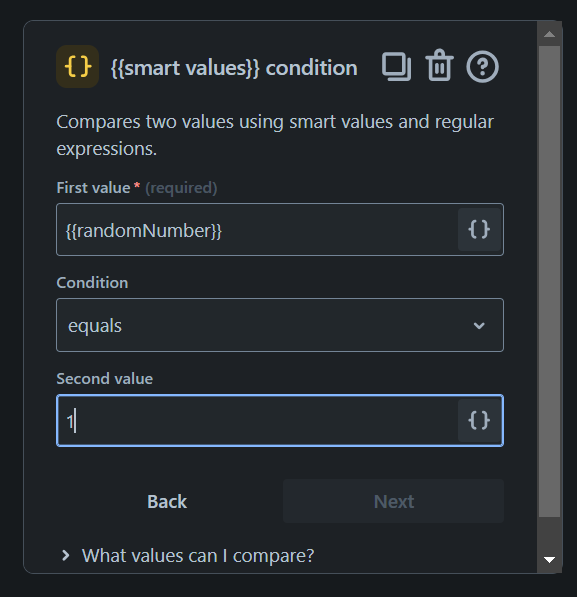Viewport: 577px width, 597px height.
Task: Open help via the question mark icon
Action: click(x=482, y=67)
